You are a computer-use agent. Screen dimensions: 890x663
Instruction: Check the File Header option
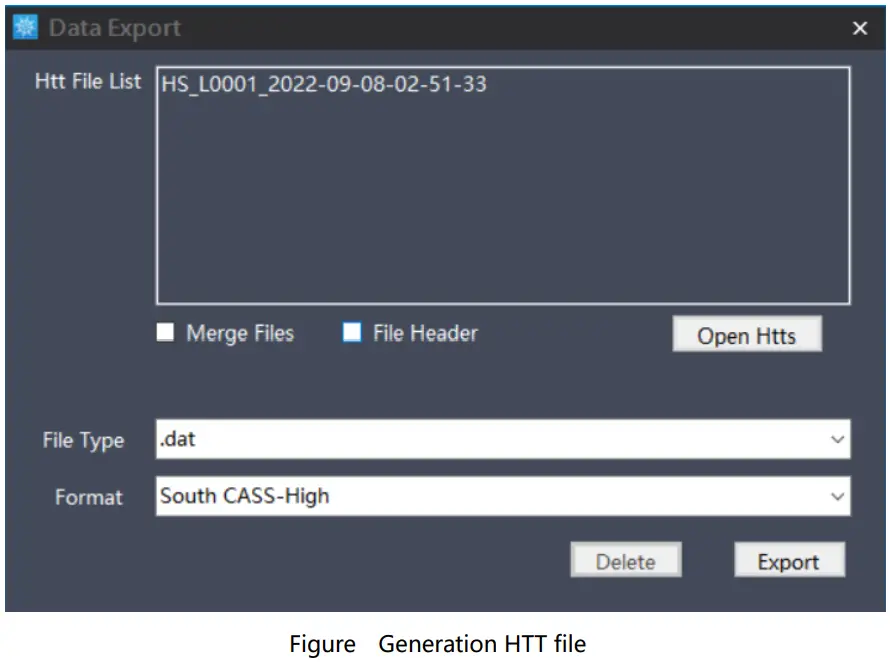pyautogui.click(x=350, y=333)
